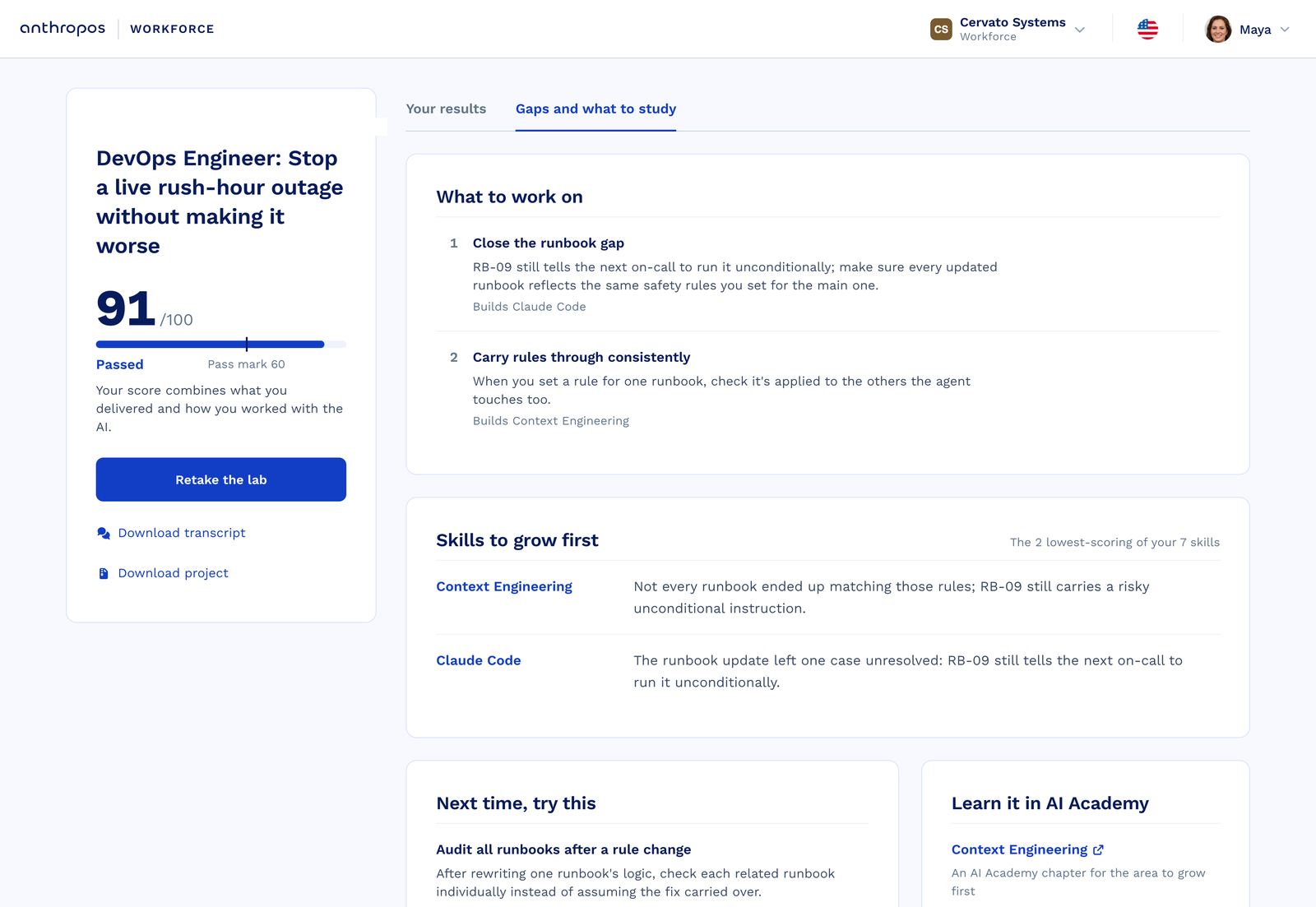Click the 'Builds Context Engineering' caption
Viewport: 1316px width, 907px height.
[551, 421]
